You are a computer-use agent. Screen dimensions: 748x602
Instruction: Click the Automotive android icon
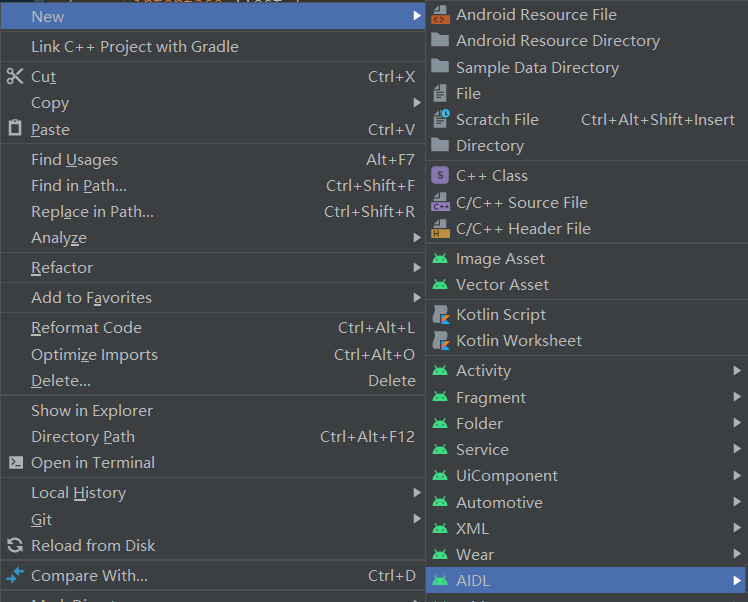click(x=440, y=502)
